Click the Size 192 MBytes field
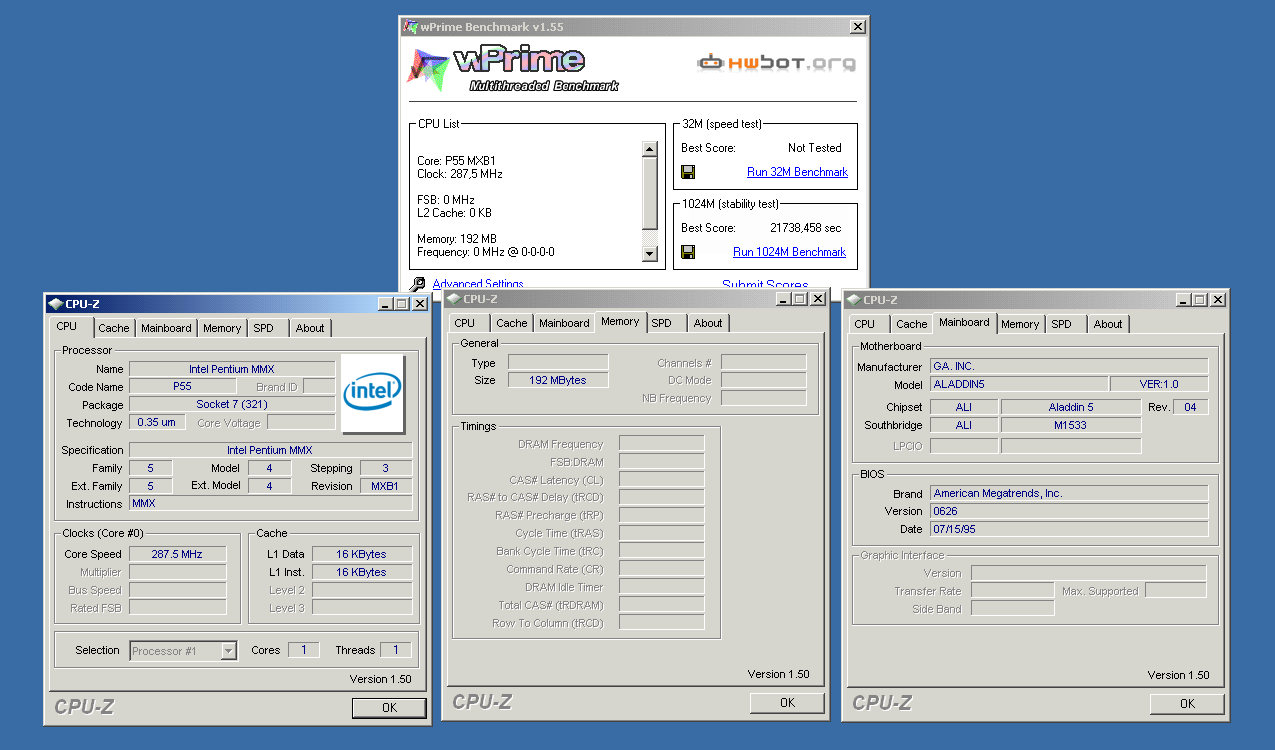 click(558, 380)
